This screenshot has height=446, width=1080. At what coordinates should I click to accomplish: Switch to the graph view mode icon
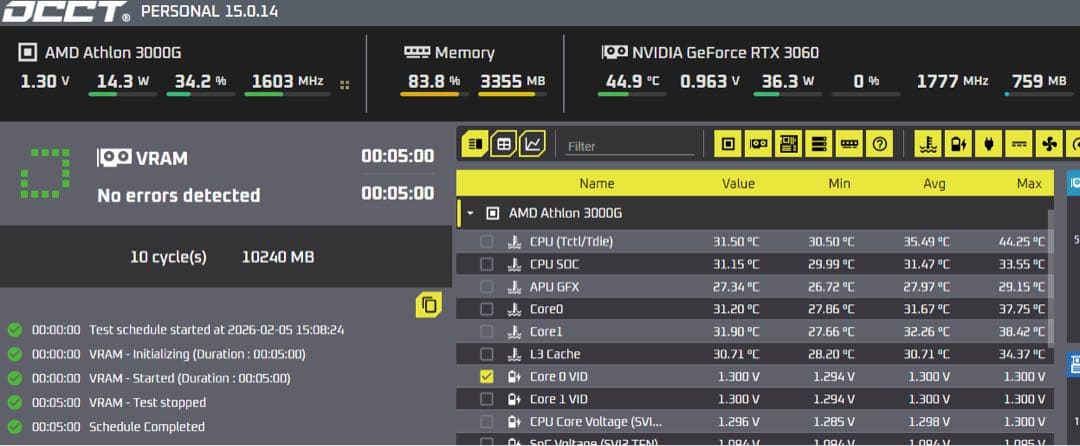[532, 144]
